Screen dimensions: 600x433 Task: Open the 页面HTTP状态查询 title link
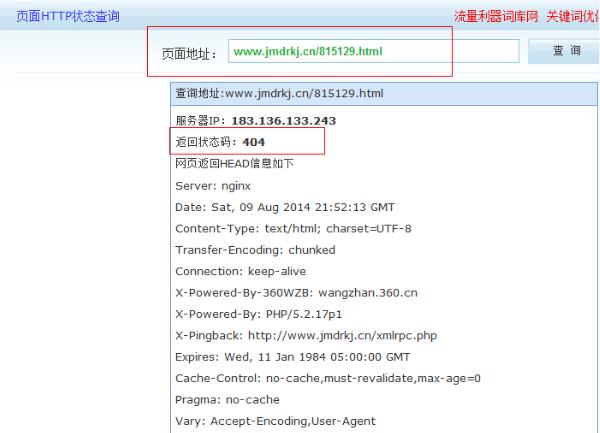[x=68, y=16]
